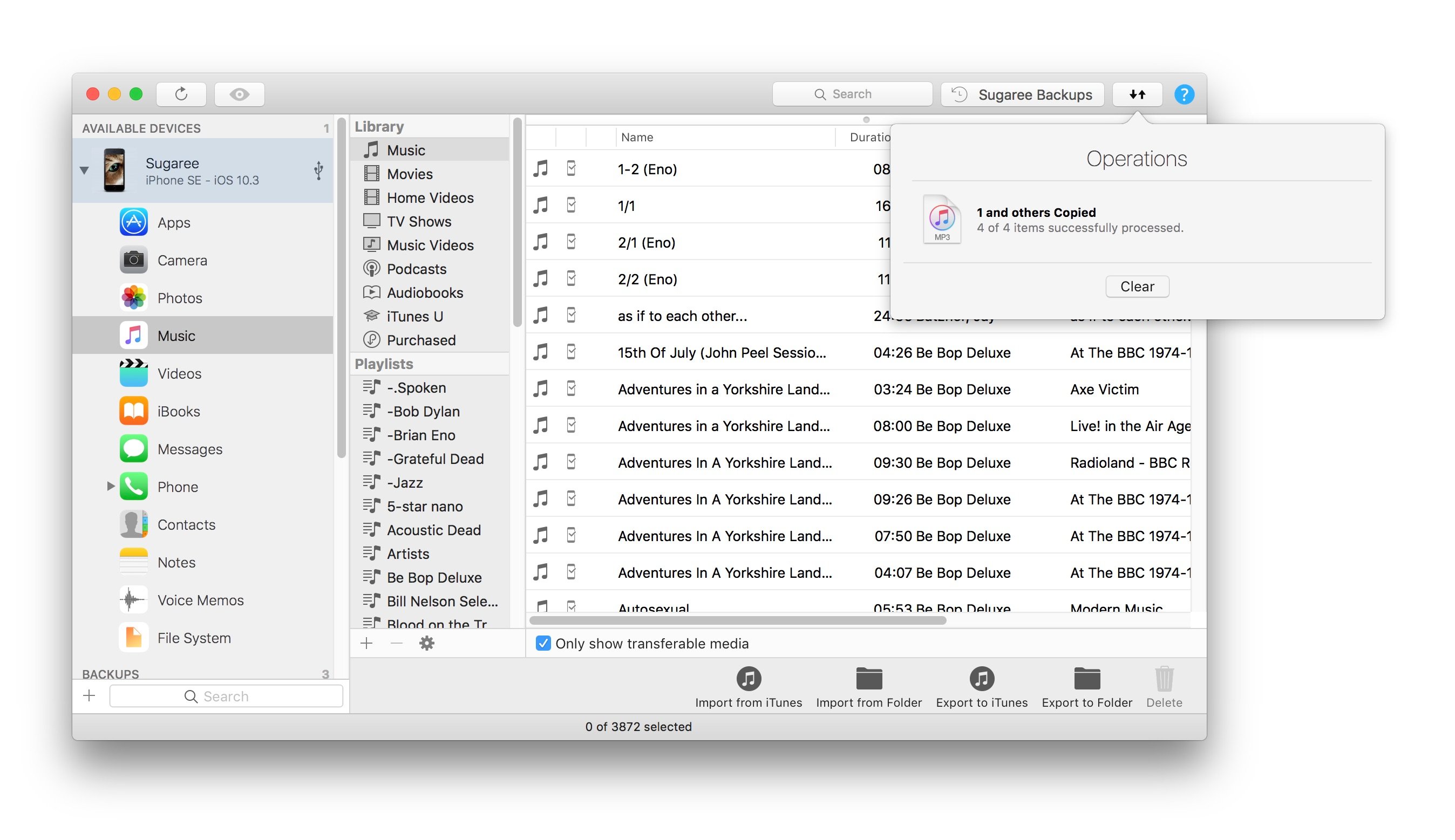The height and width of the screenshot is (840, 1455).
Task: Open the playlist gear actions menu
Action: [x=426, y=643]
